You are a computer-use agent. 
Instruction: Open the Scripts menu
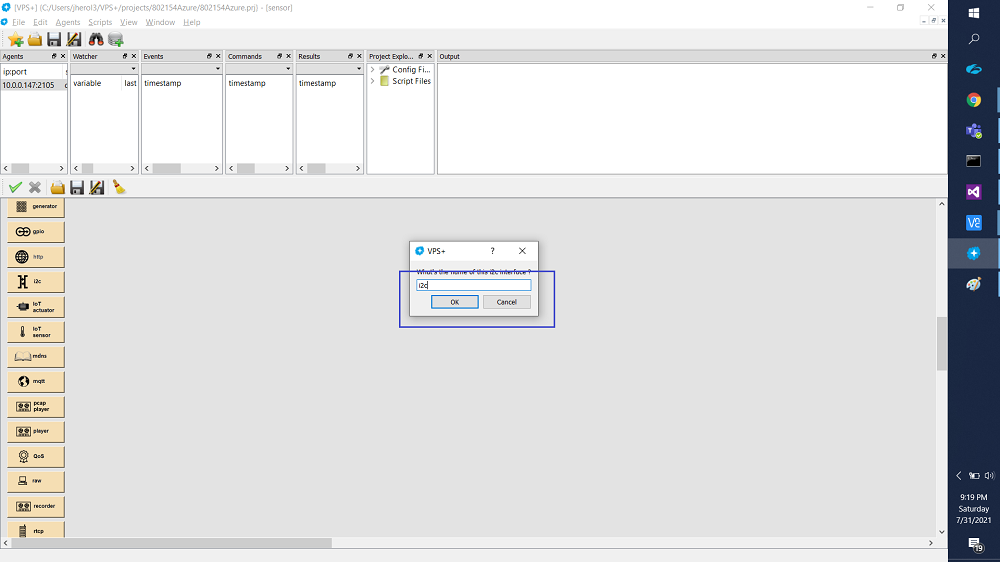tap(100, 22)
